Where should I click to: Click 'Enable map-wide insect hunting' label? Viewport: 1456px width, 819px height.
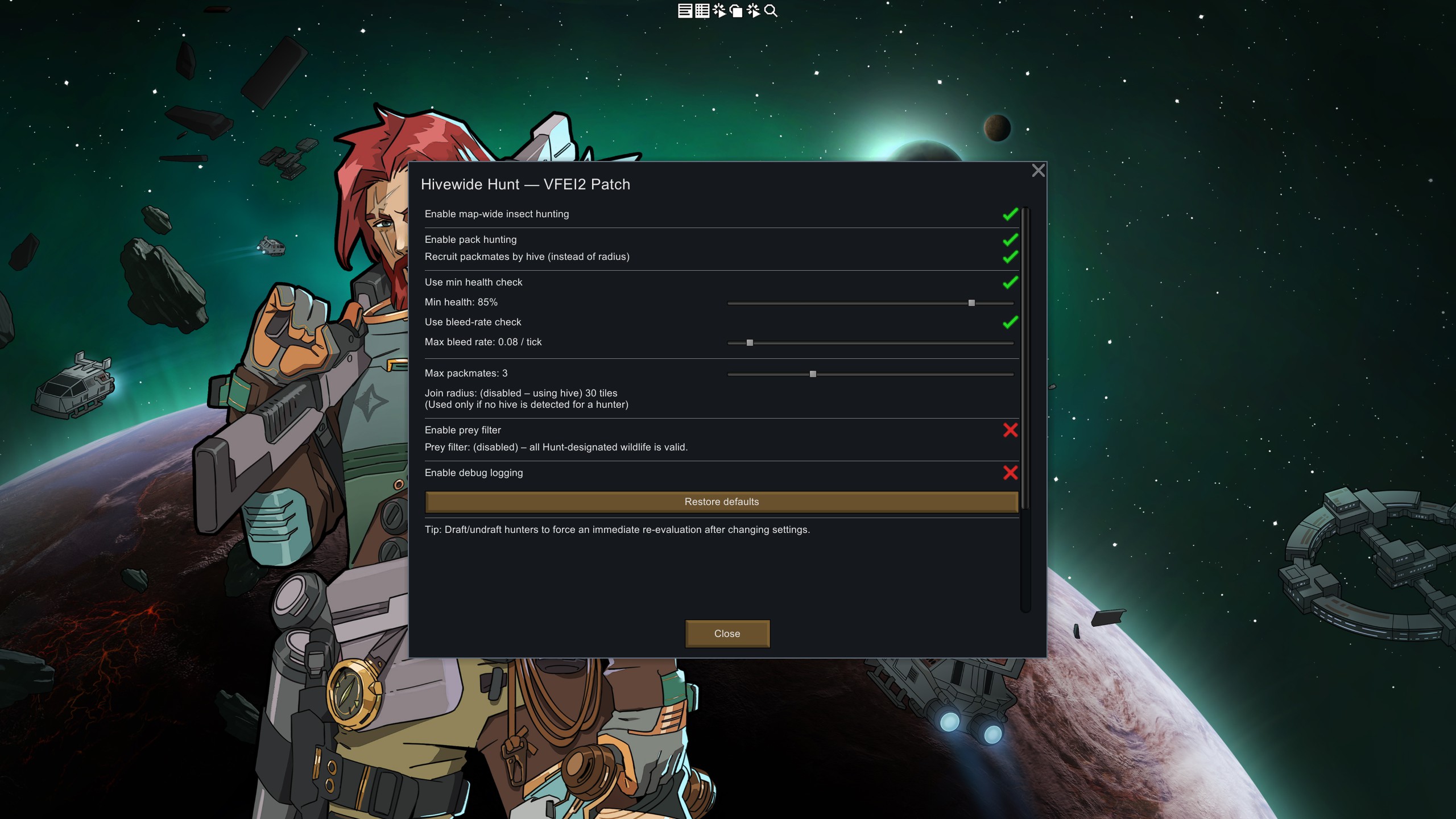[x=497, y=214]
